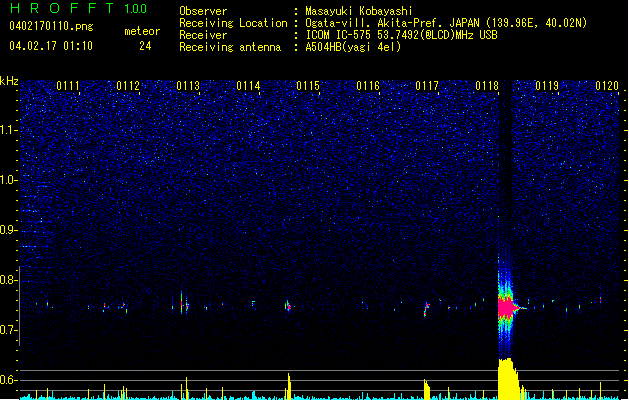Viewport: 629px width, 400px height.
Task: Click the 0.6 kHz axis tick label
Action: [x=8, y=380]
